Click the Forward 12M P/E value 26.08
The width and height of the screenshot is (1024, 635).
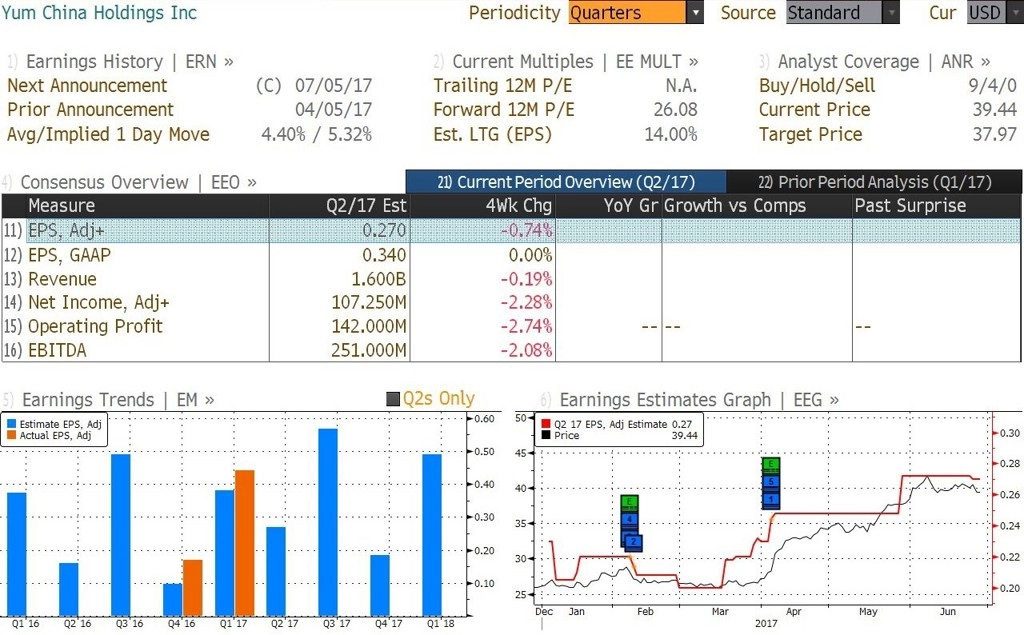[x=675, y=110]
